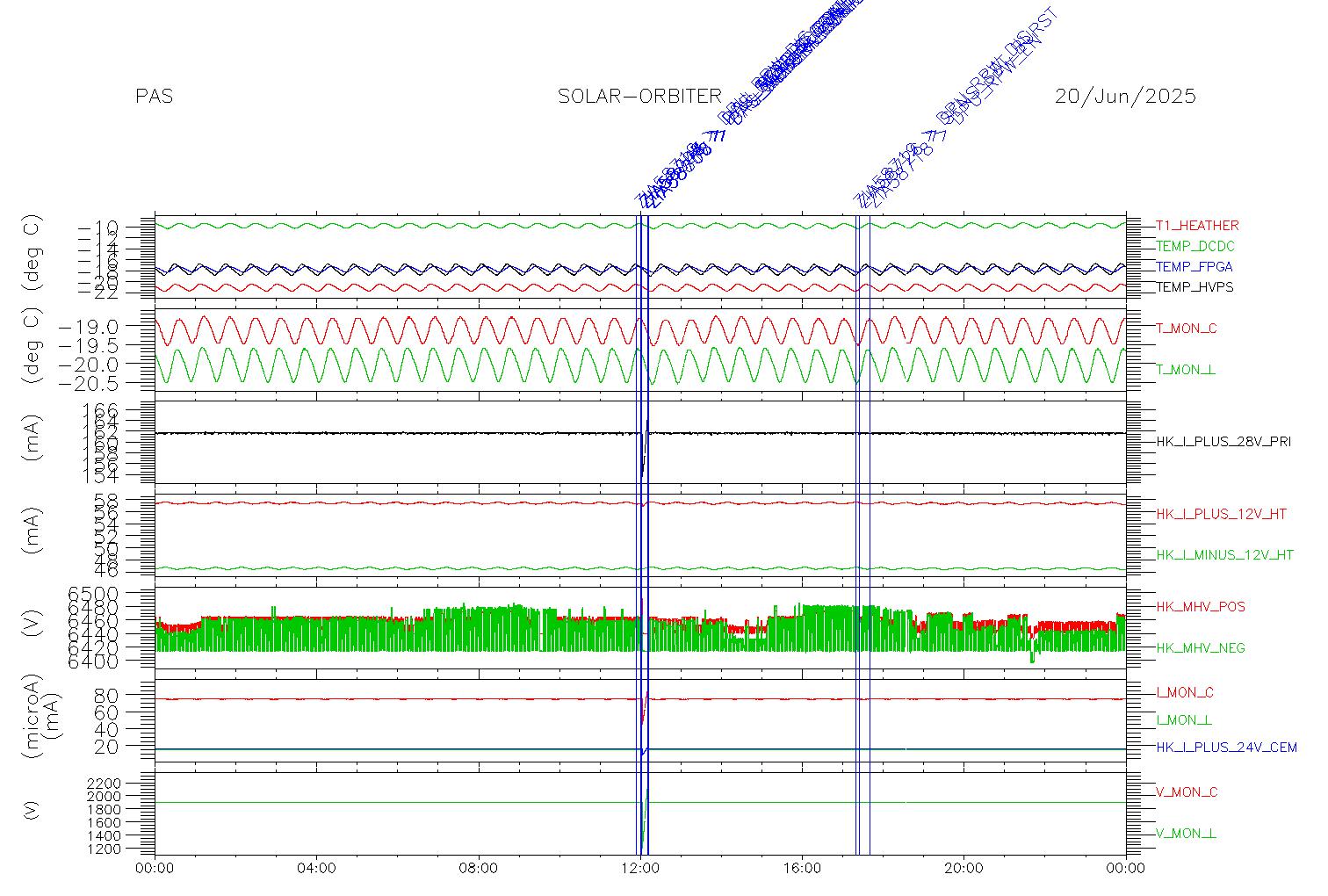The image size is (1328, 896).
Task: Click the 00:00 label at the time axis end
Action: point(1126,869)
